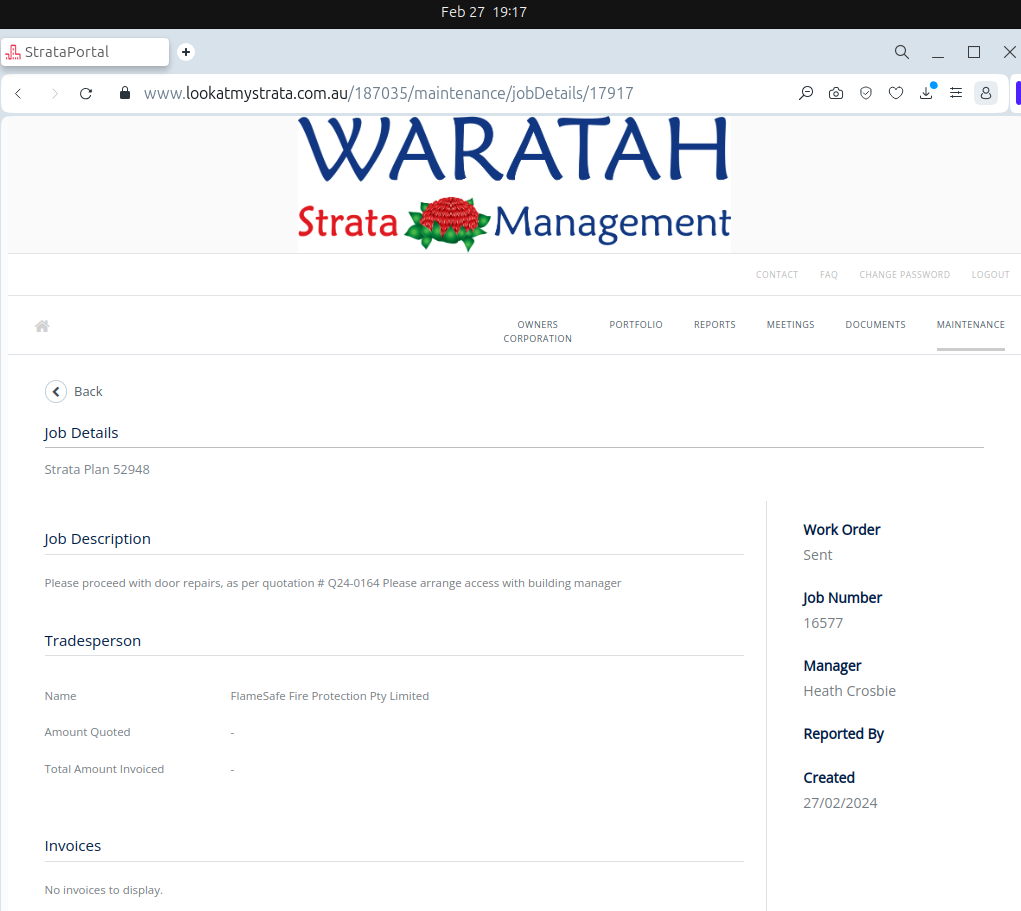The height and width of the screenshot is (911, 1021).
Task: Click the camera snapshot icon
Action: coord(836,93)
